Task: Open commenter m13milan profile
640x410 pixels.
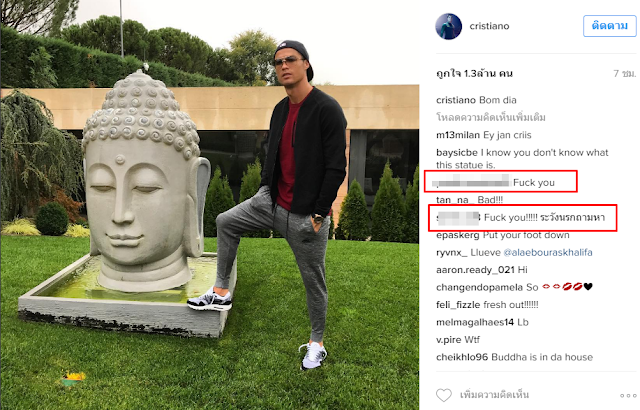Action: [458, 135]
